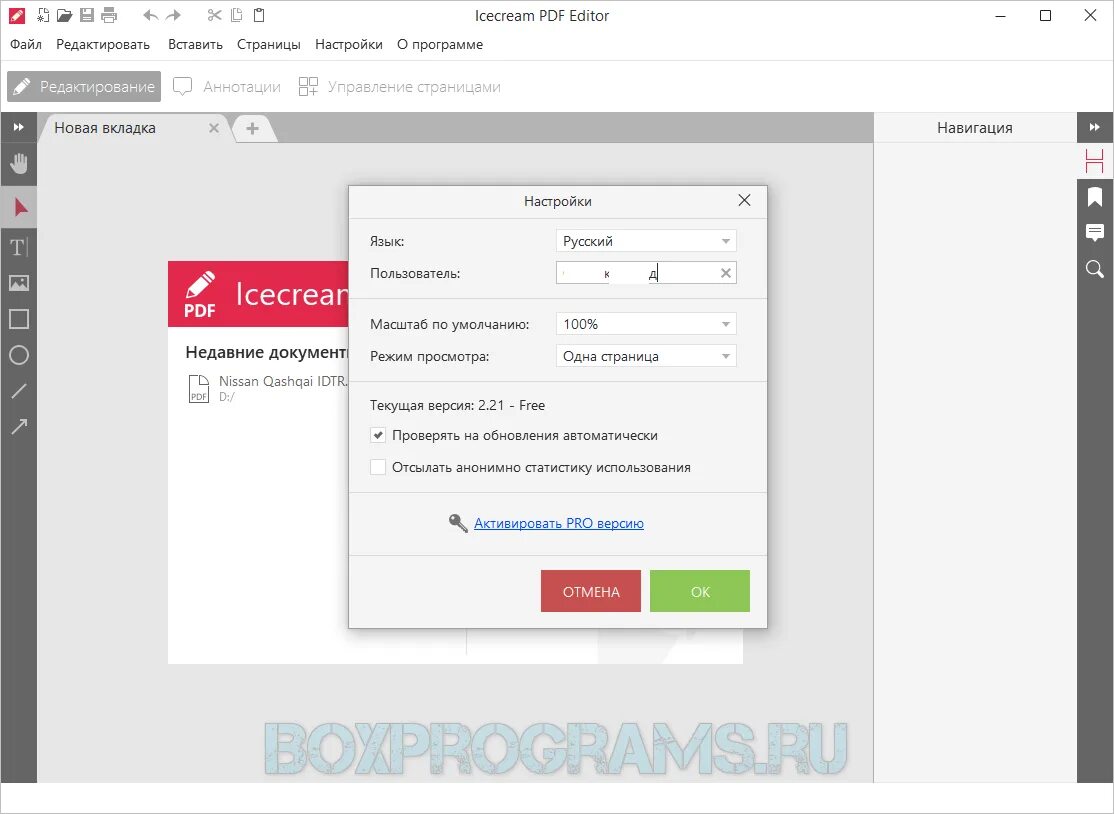Screen dimensions: 1114x814
Task: Save document with floppy disk icon
Action: 87,15
